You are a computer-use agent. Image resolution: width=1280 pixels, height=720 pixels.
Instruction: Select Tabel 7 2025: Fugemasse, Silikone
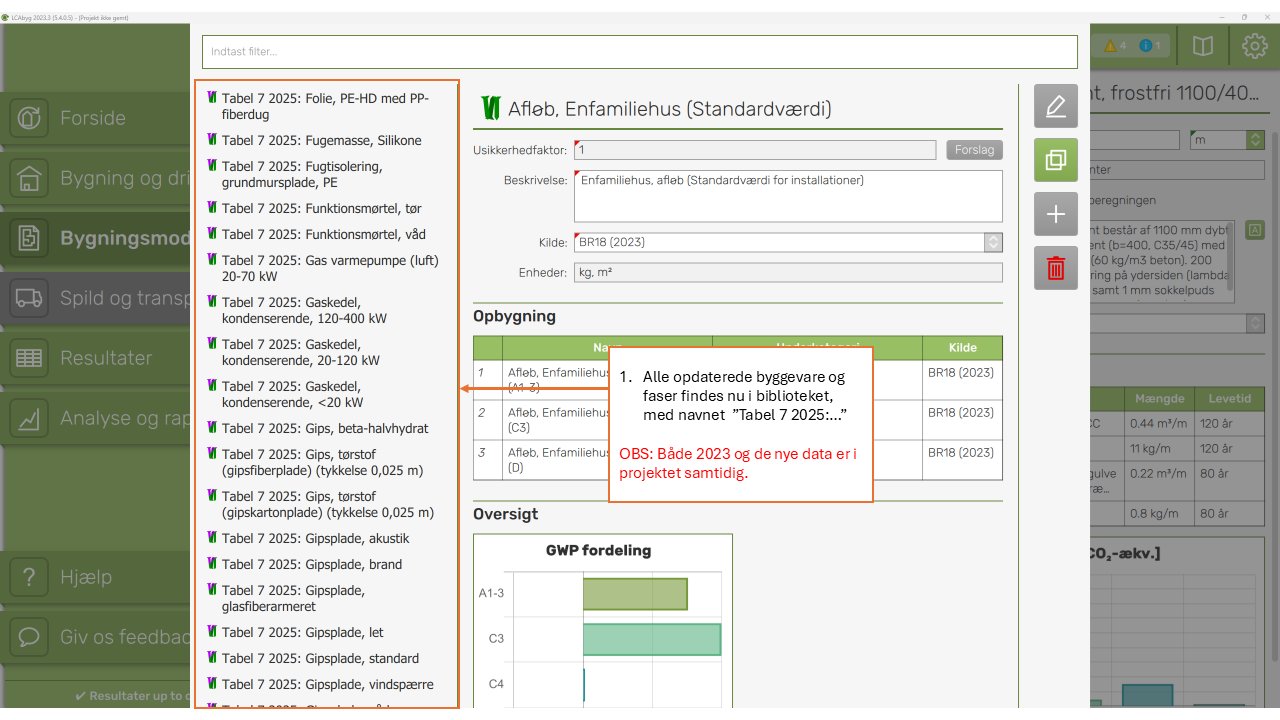321,141
